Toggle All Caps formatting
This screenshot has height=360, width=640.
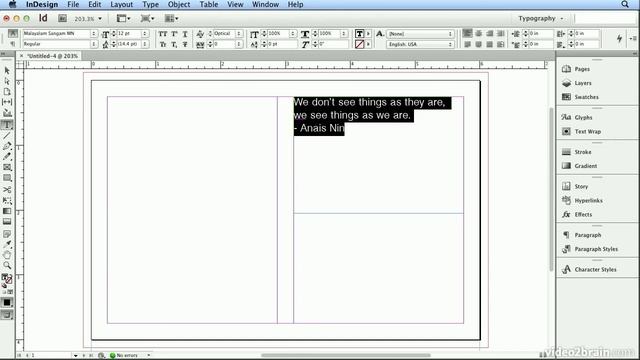162,34
